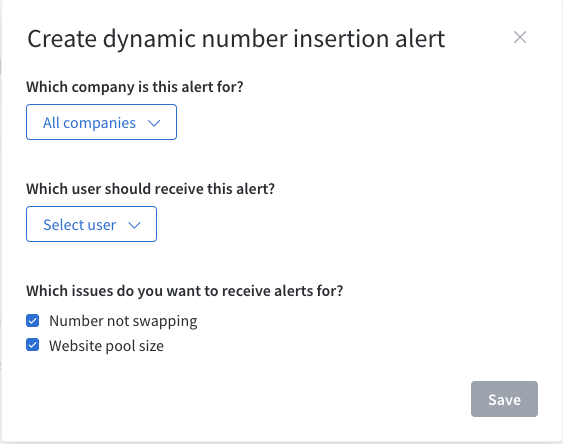Click the Which issues do you want alerts heading

tap(185, 291)
